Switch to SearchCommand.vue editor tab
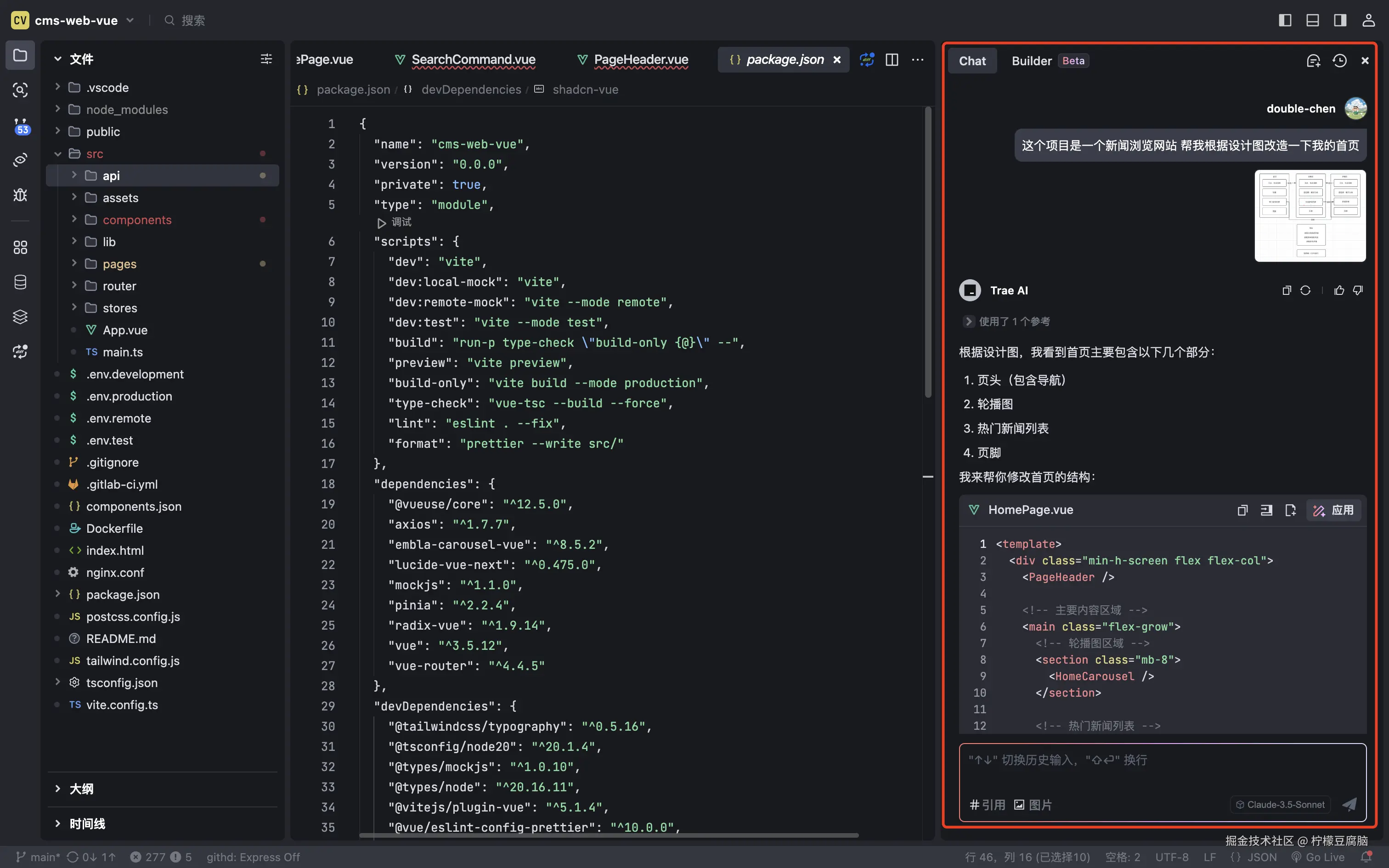This screenshot has height=868, width=1389. (x=473, y=60)
